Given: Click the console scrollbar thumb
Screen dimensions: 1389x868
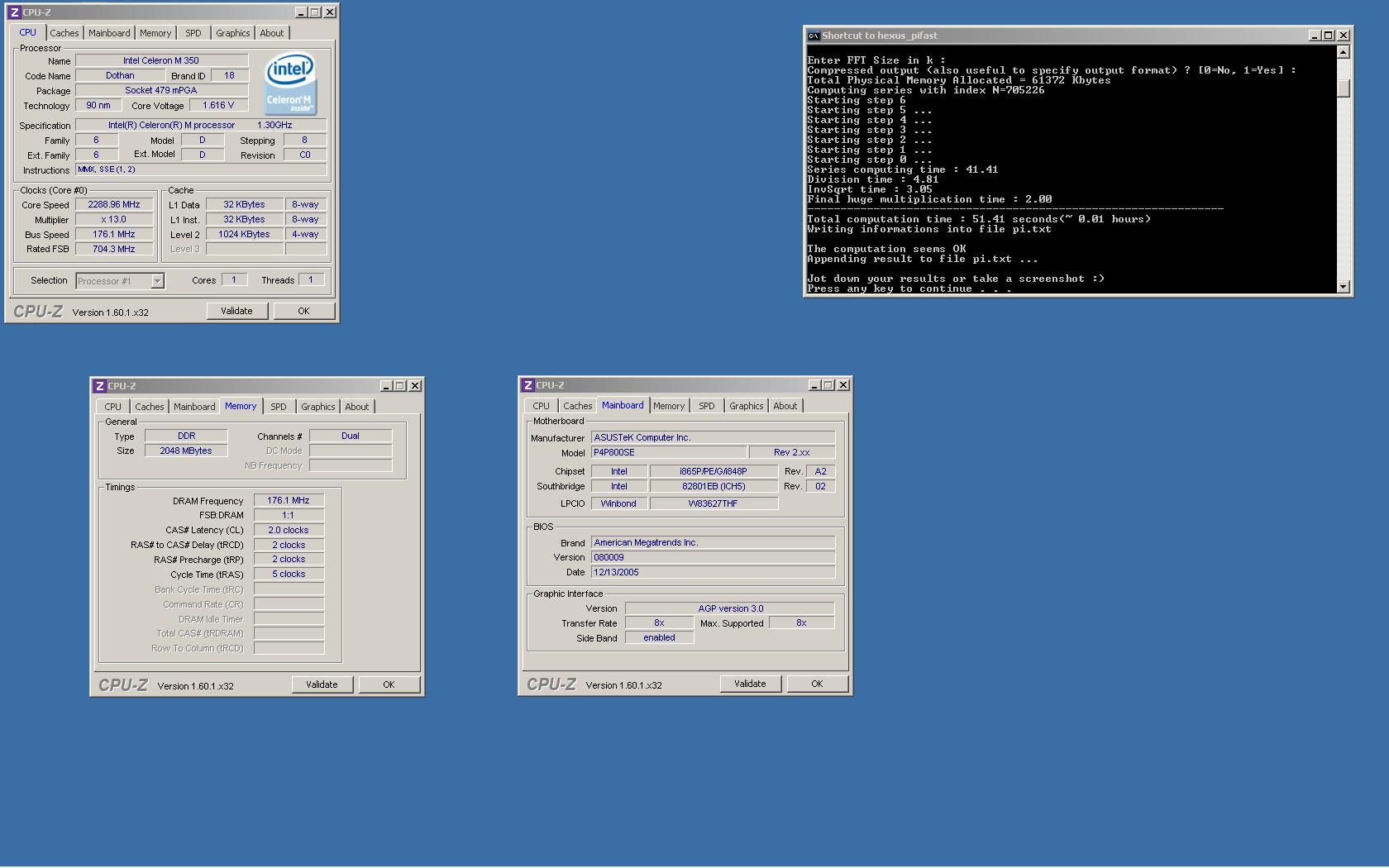Looking at the screenshot, I should pos(1344,88).
